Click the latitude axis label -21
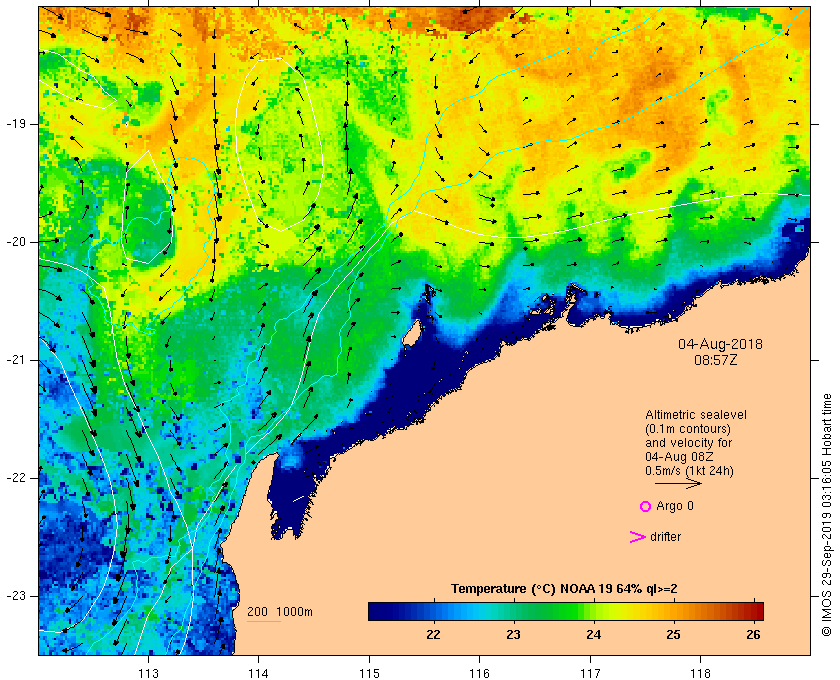Viewport: 840px width, 680px height. click(16, 360)
